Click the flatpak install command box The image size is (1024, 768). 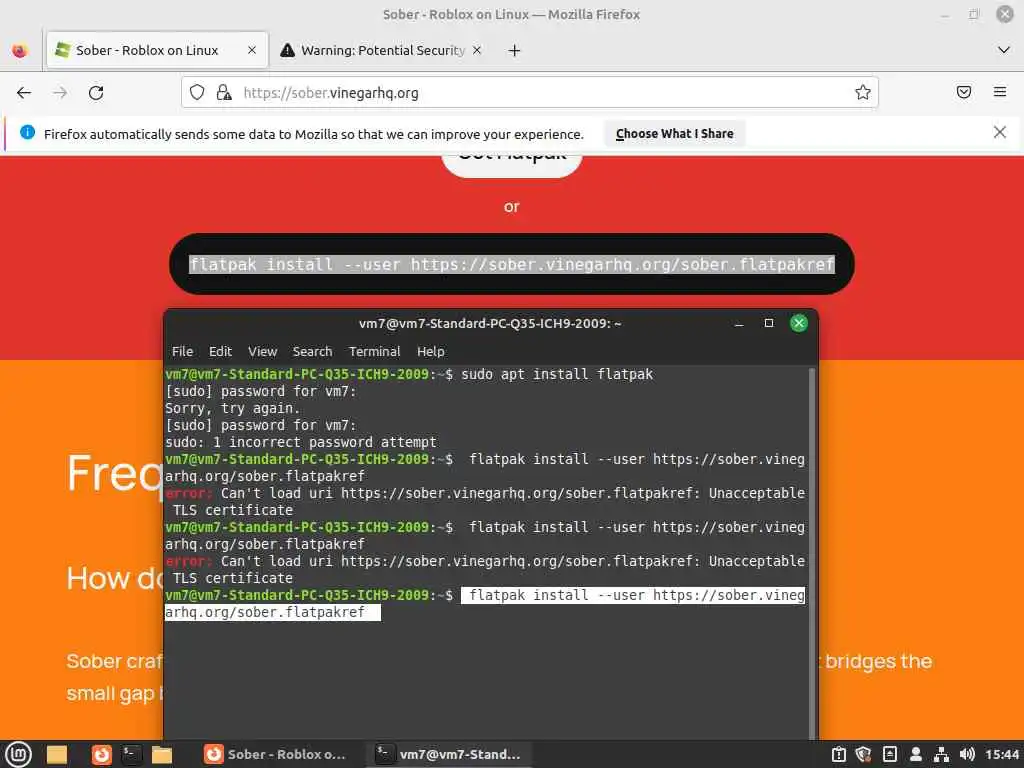[511, 264]
